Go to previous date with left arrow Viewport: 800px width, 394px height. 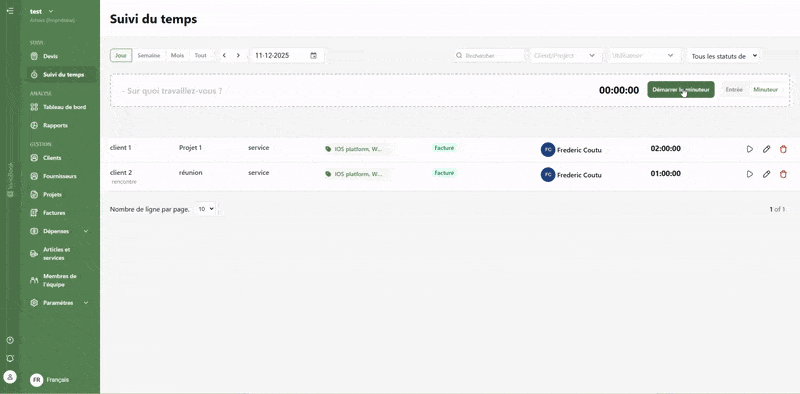(224, 55)
